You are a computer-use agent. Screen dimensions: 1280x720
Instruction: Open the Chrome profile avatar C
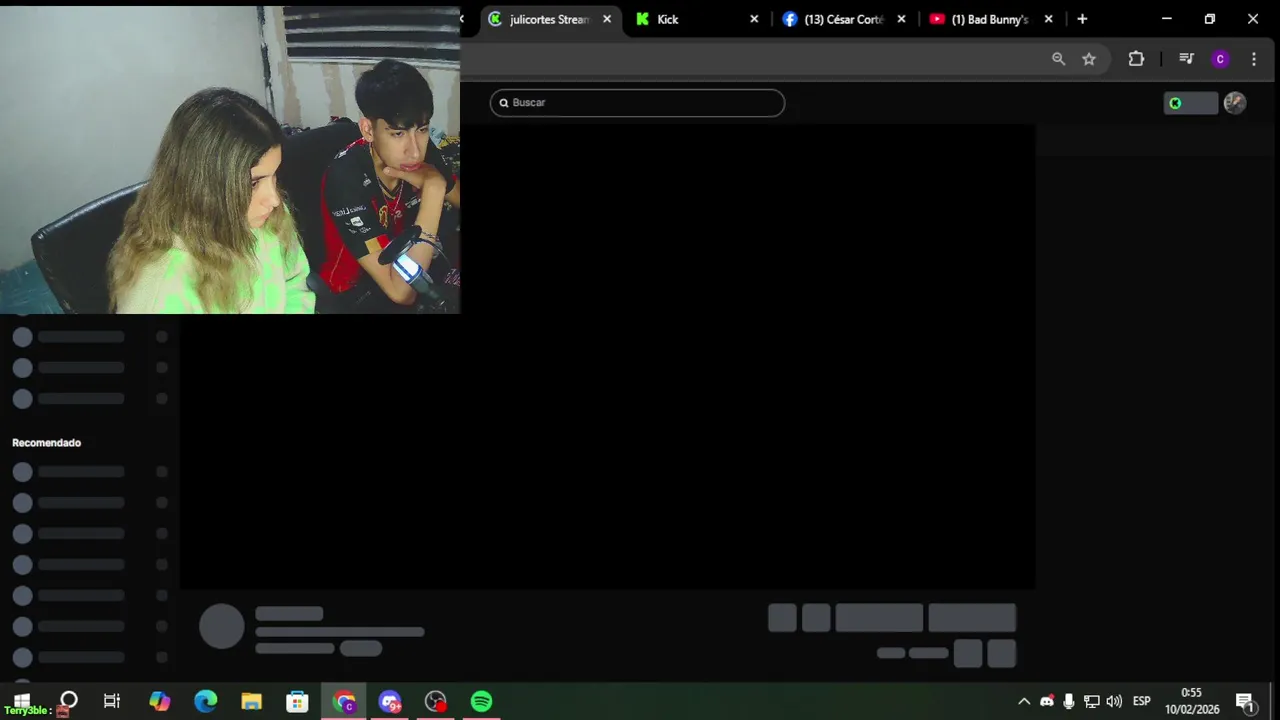click(x=1220, y=59)
